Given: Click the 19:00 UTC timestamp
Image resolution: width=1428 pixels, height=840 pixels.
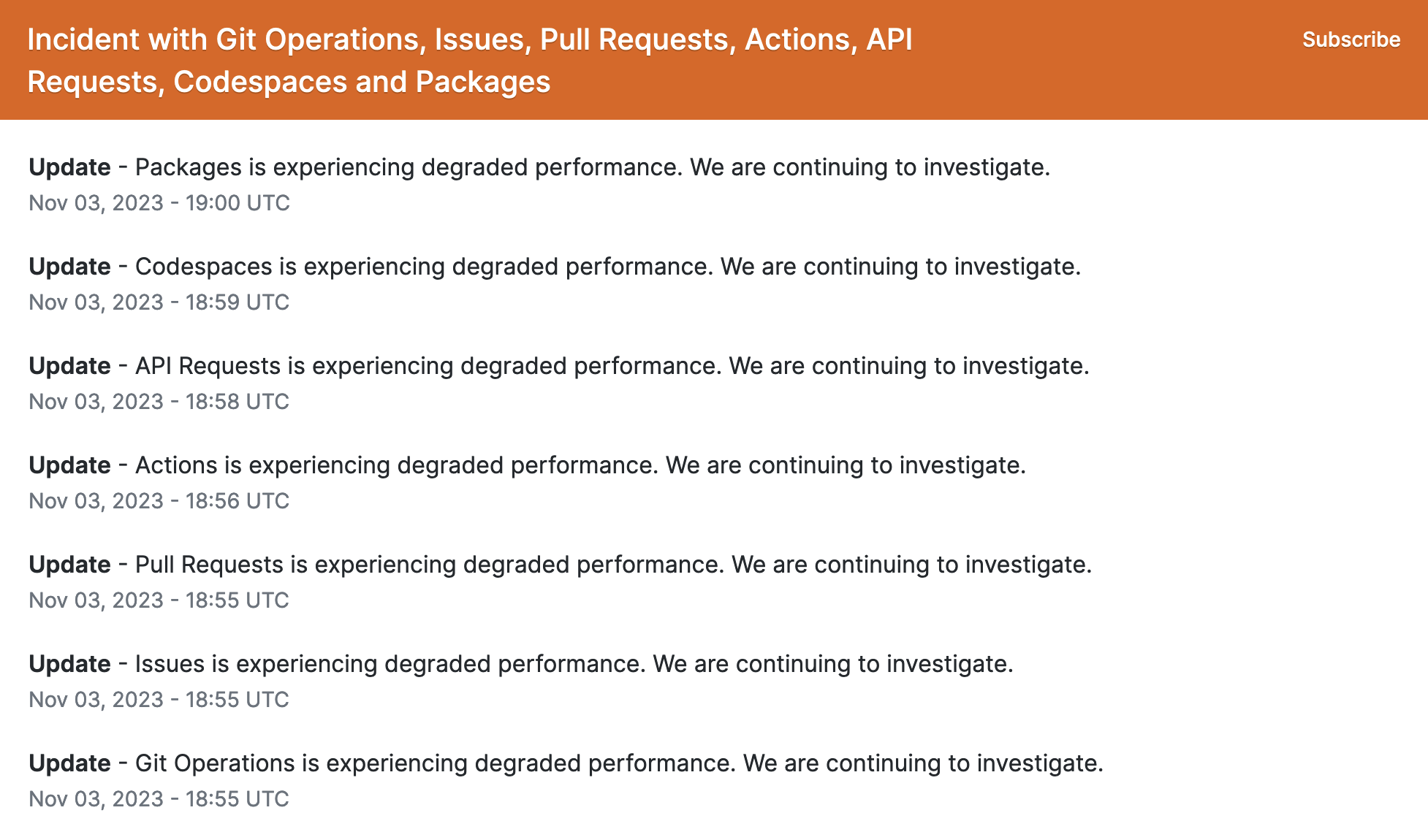Looking at the screenshot, I should [x=159, y=203].
